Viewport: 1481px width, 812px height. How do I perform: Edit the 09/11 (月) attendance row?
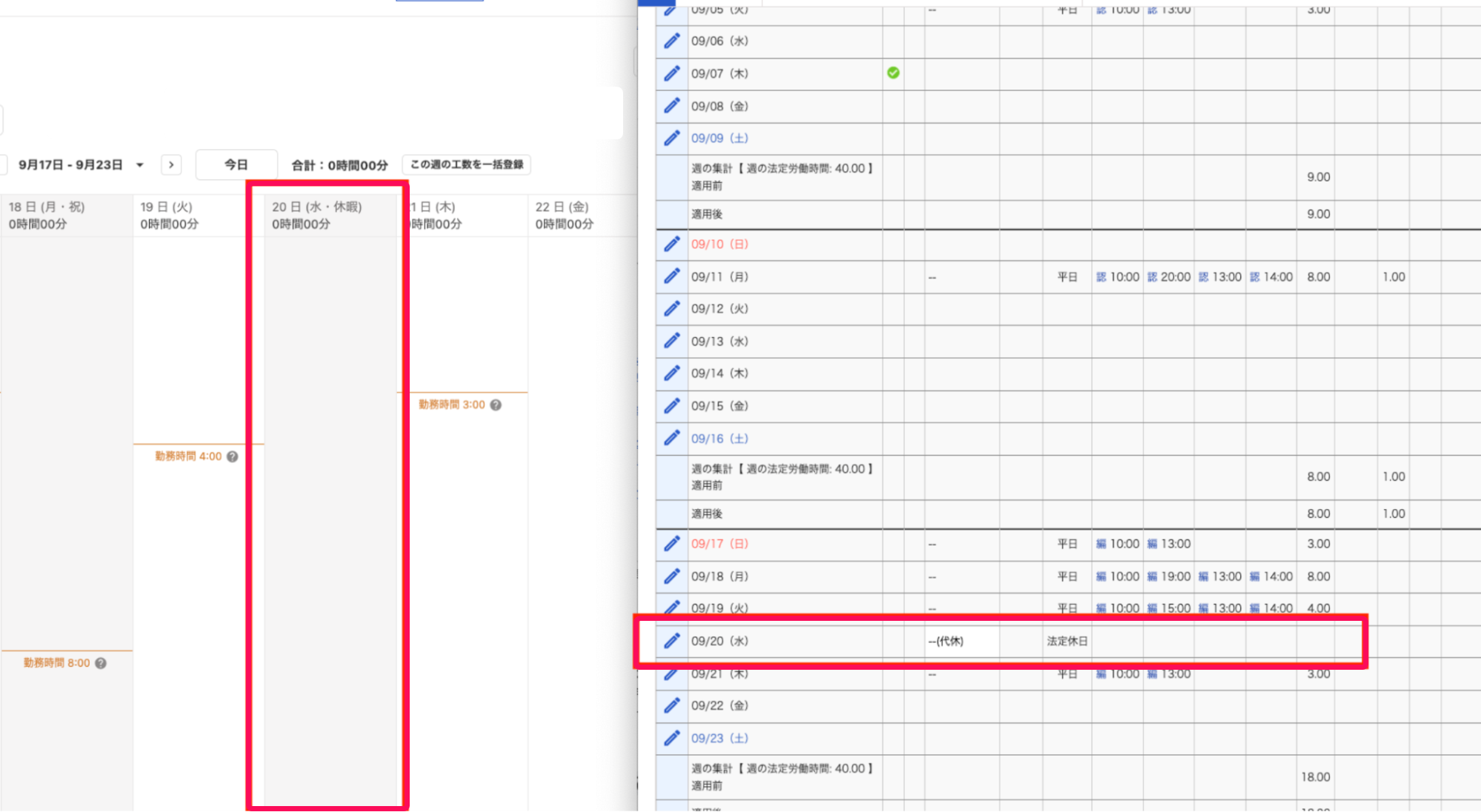(671, 276)
